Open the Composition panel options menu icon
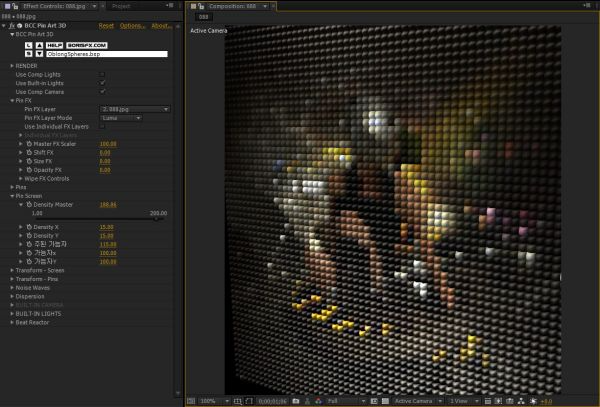The height and width of the screenshot is (407, 600). [x=587, y=5]
